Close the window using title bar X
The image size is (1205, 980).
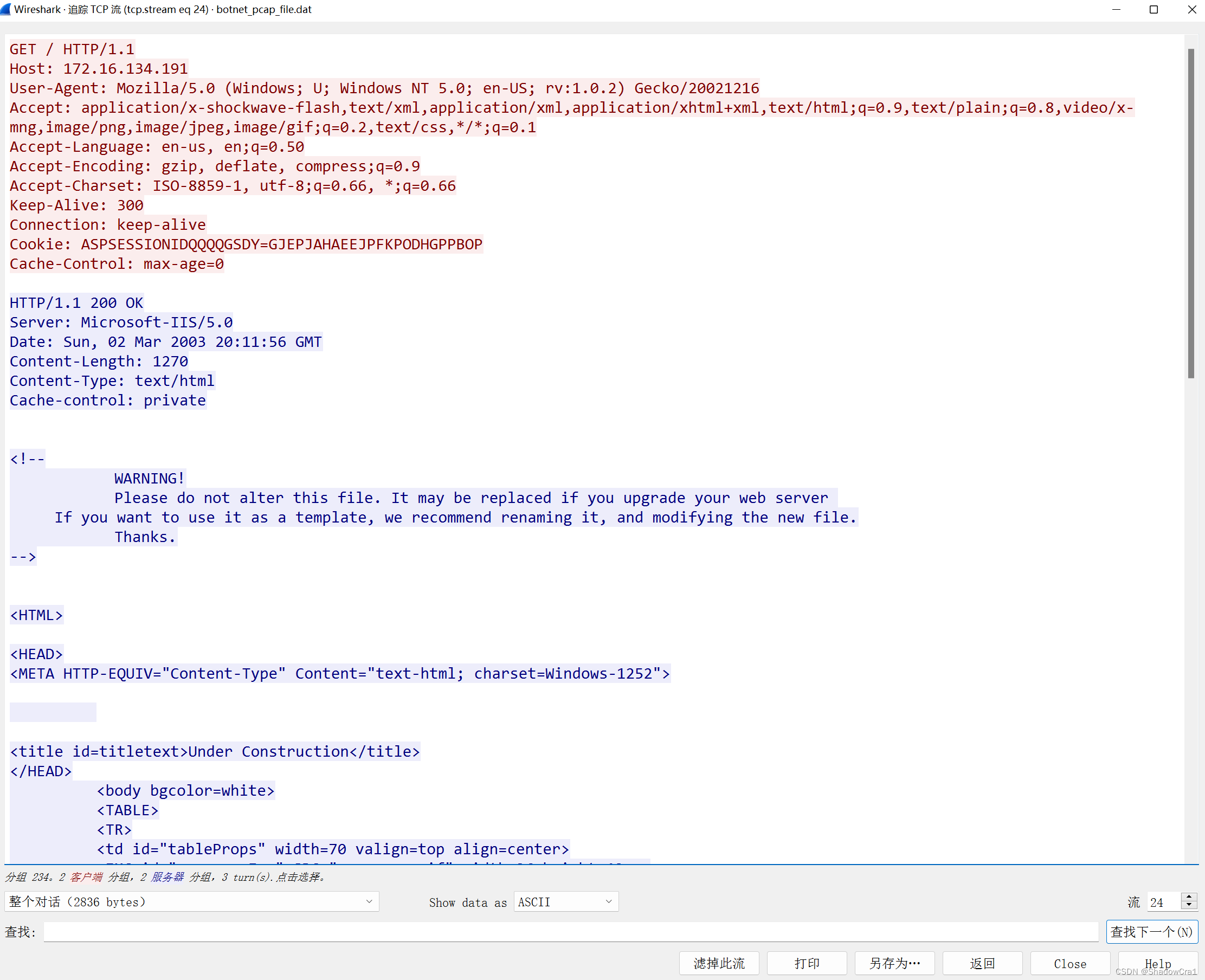coord(1191,10)
